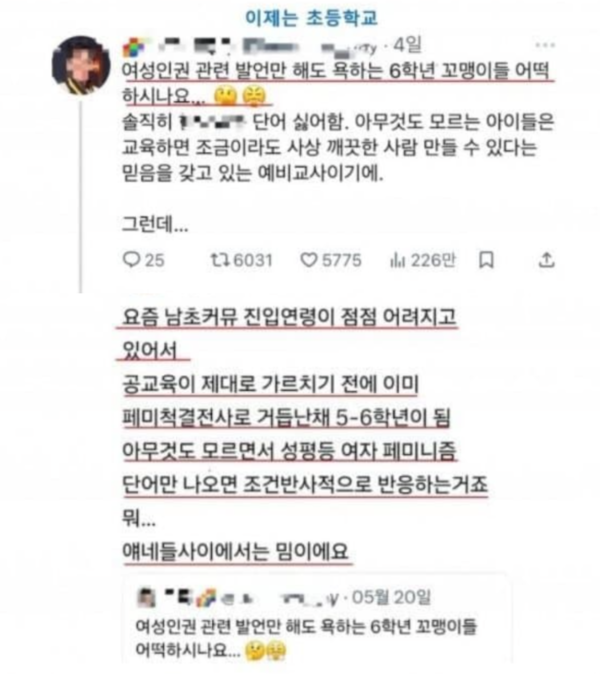Bookmark the tweet with the bookmark icon
This screenshot has height=688, width=600.
[x=486, y=260]
